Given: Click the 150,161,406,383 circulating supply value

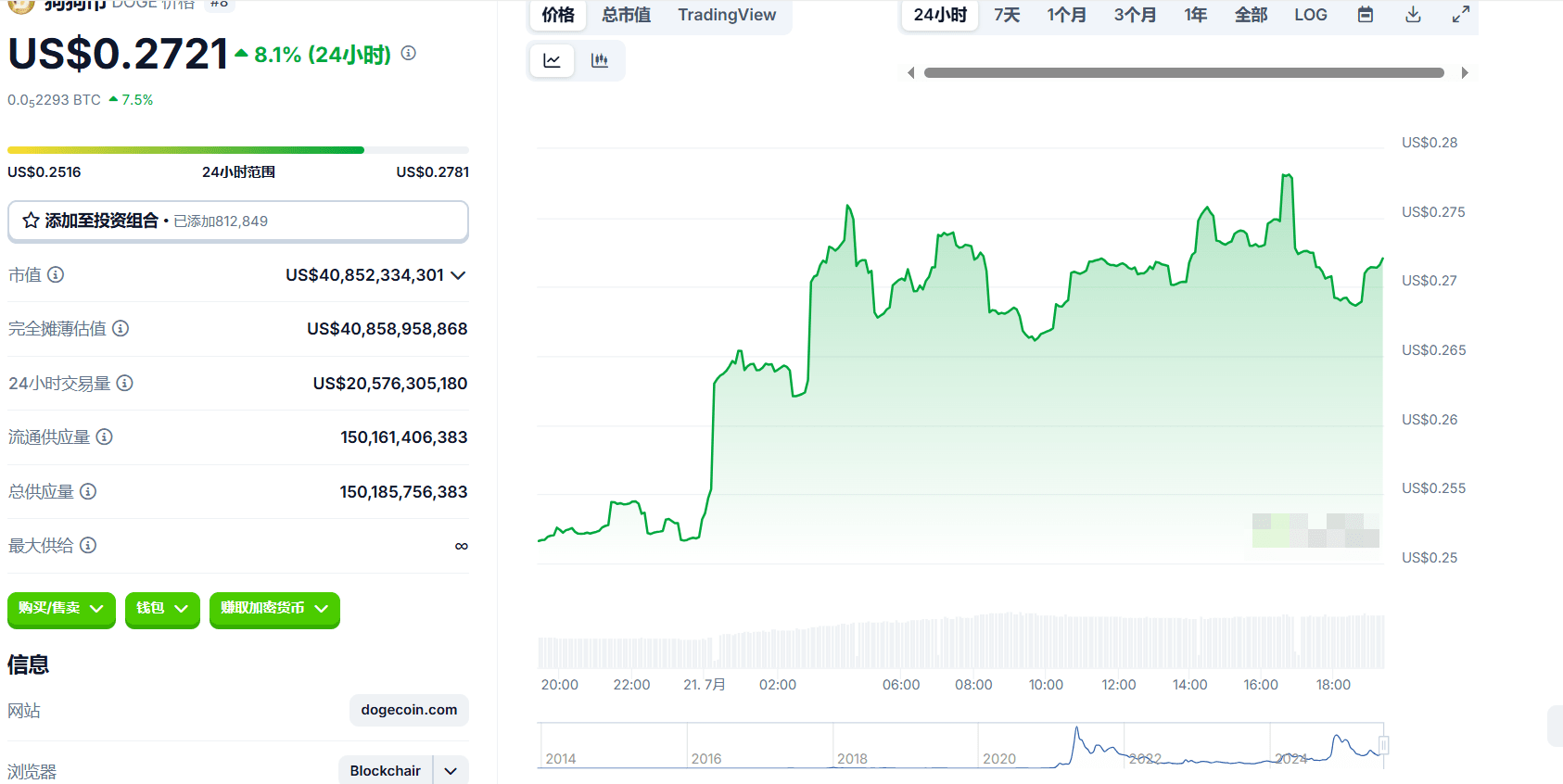Looking at the screenshot, I should coord(404,437).
